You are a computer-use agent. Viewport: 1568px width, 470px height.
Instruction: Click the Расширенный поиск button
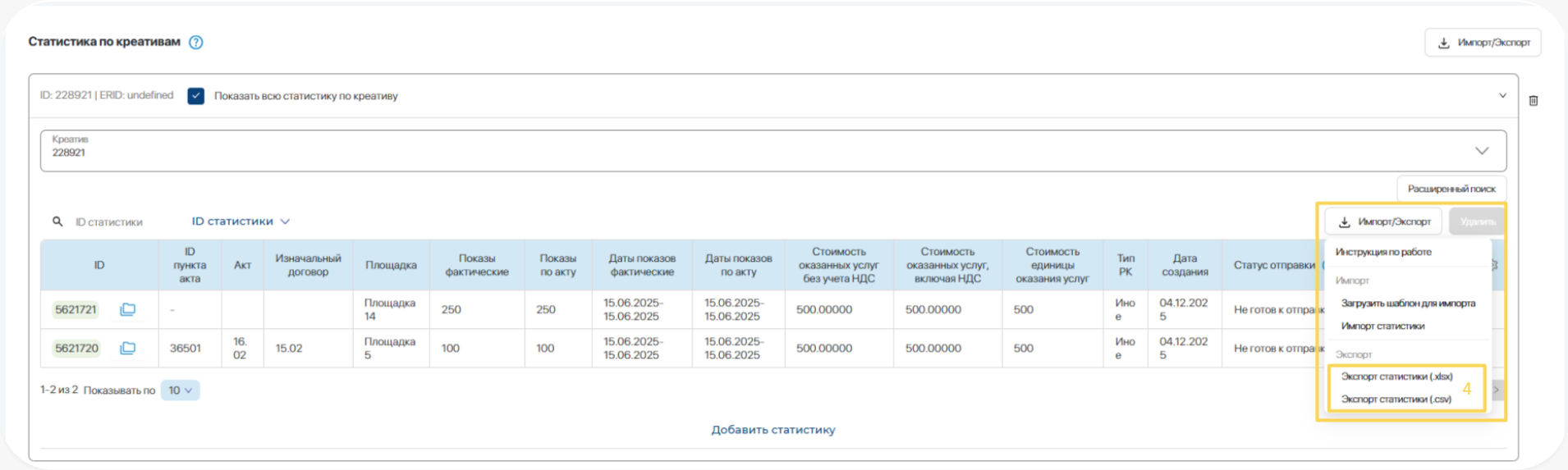[x=1451, y=189]
